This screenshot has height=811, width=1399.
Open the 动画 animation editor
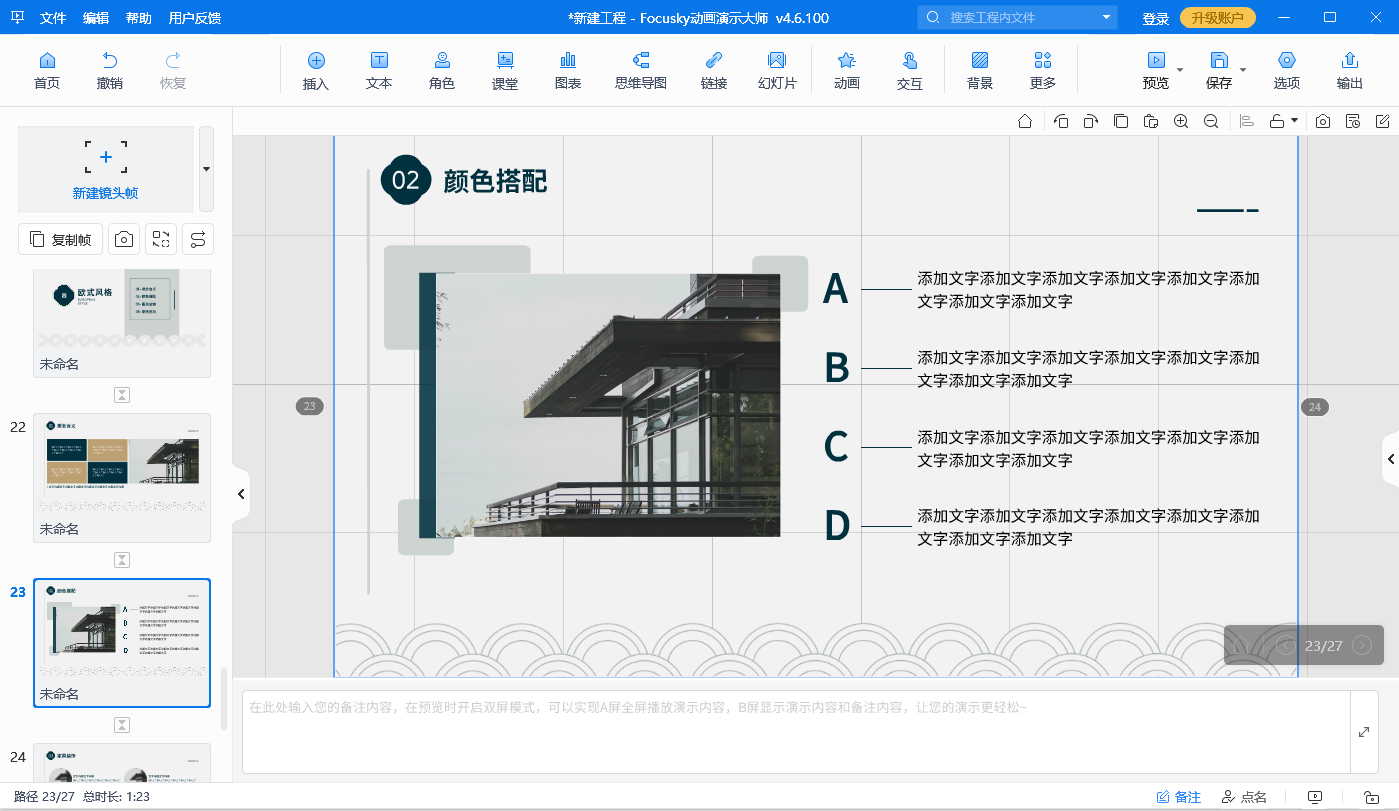point(847,70)
